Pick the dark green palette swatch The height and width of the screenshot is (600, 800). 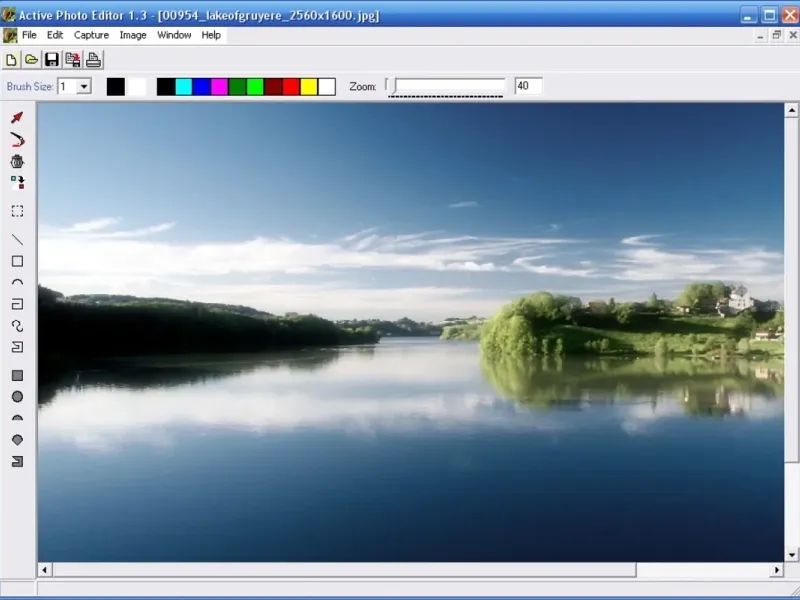(237, 87)
